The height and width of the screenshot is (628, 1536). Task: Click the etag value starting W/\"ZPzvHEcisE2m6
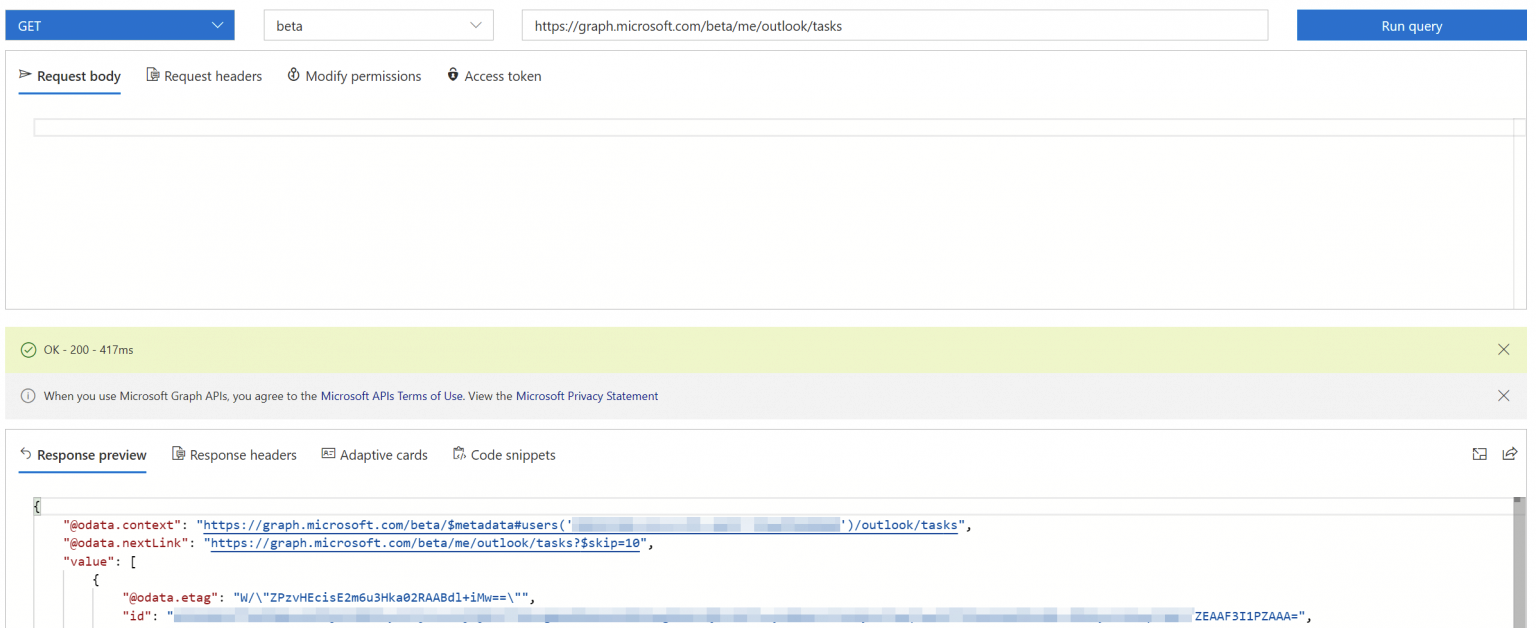[380, 598]
